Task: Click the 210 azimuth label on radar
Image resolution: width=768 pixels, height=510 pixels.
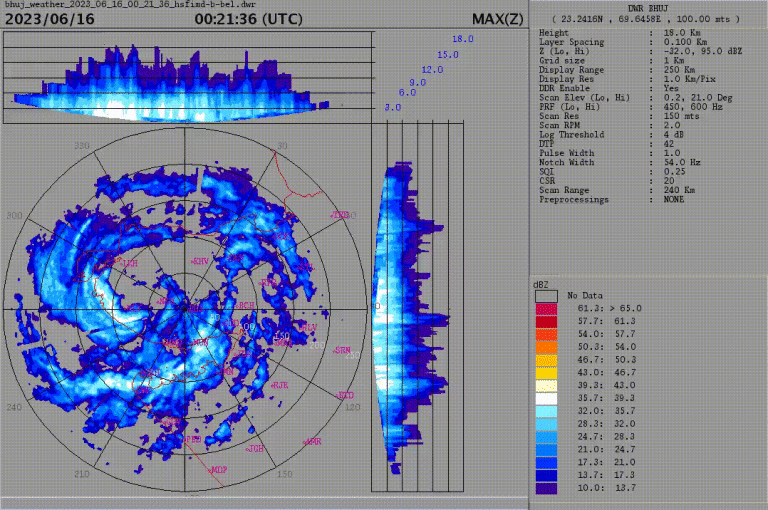Action: pyautogui.click(x=82, y=474)
